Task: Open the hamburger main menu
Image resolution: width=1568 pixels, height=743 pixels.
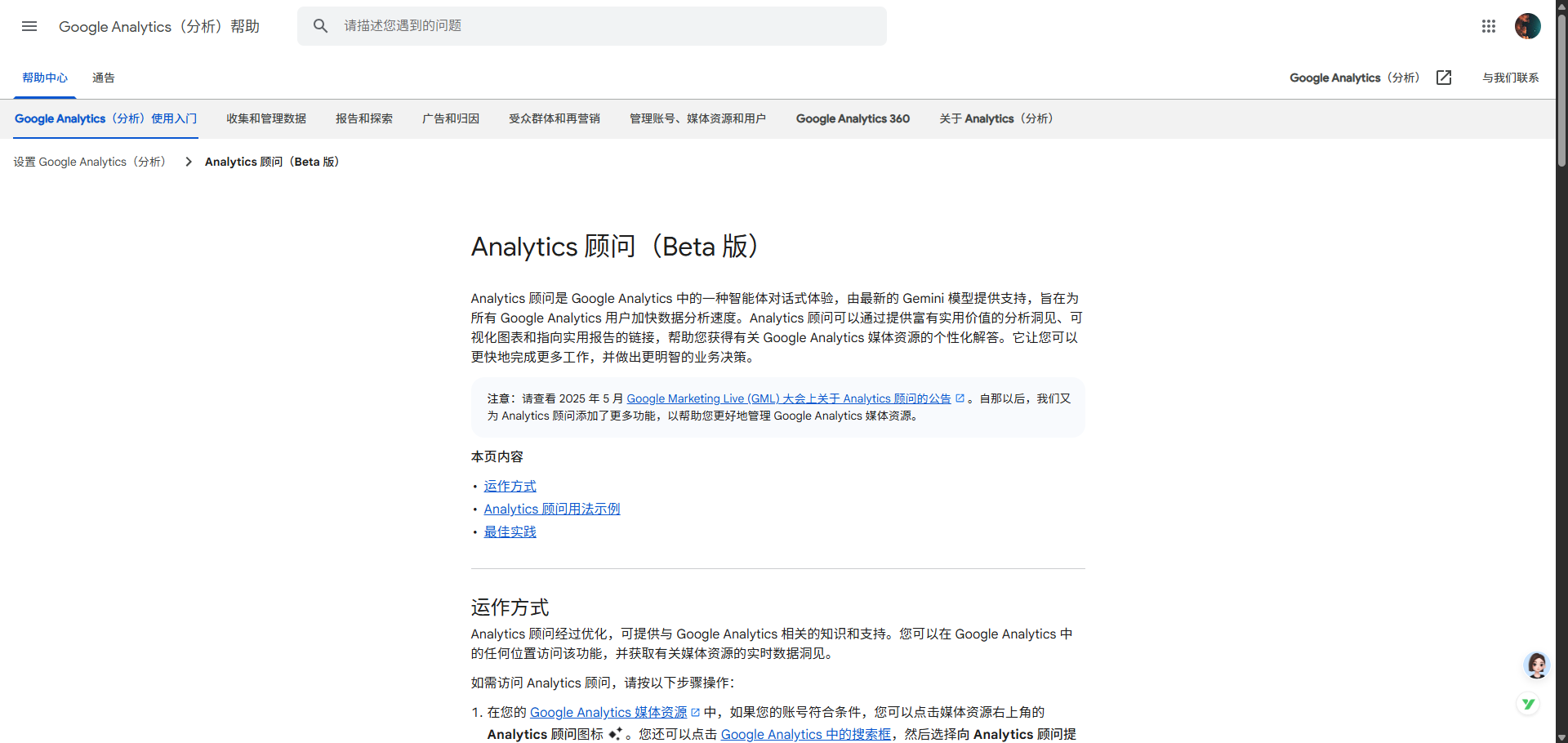Action: click(x=29, y=26)
